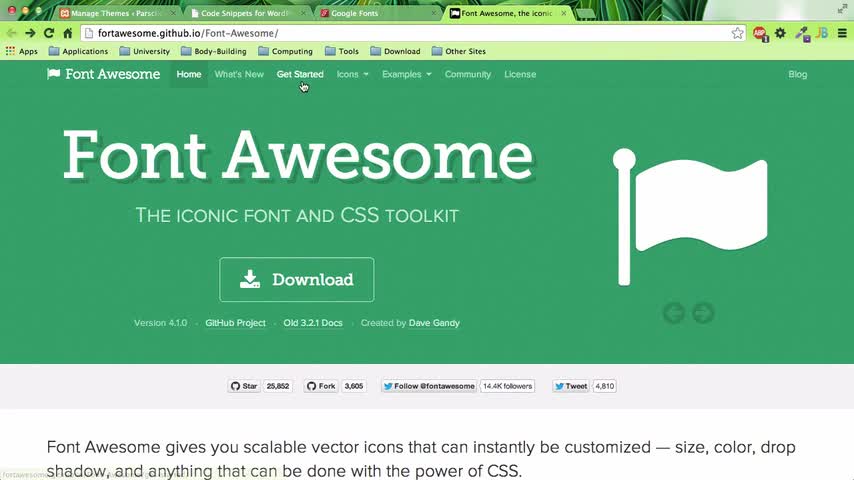Open a new browser tab

coord(586,14)
